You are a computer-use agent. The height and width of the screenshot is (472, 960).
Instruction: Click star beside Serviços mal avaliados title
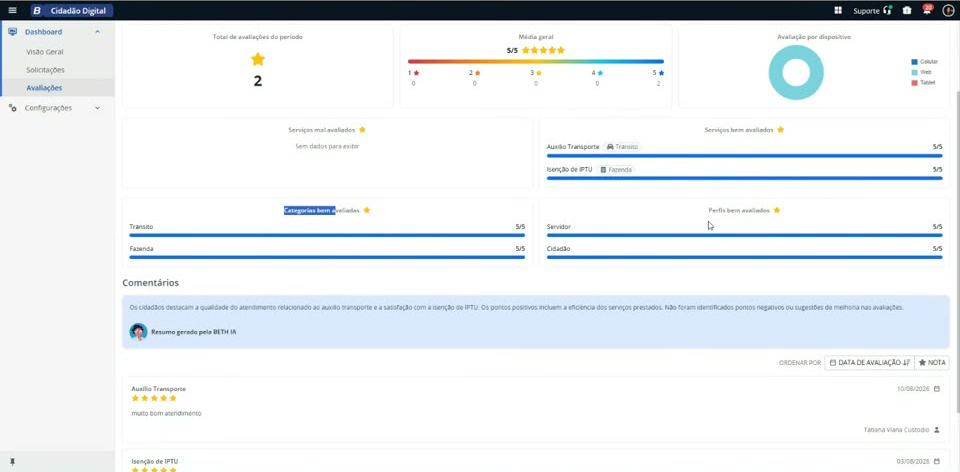[x=362, y=130]
